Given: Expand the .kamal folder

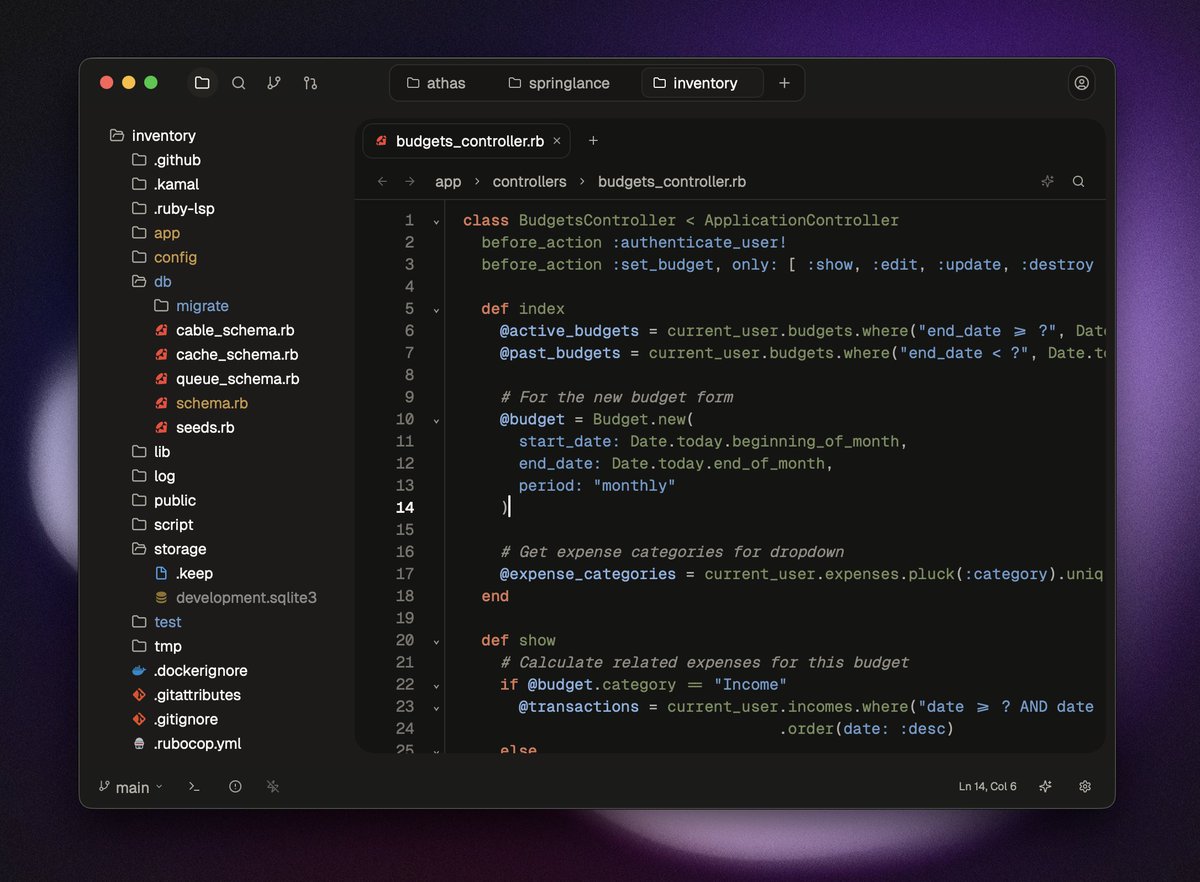Looking at the screenshot, I should tap(165, 184).
